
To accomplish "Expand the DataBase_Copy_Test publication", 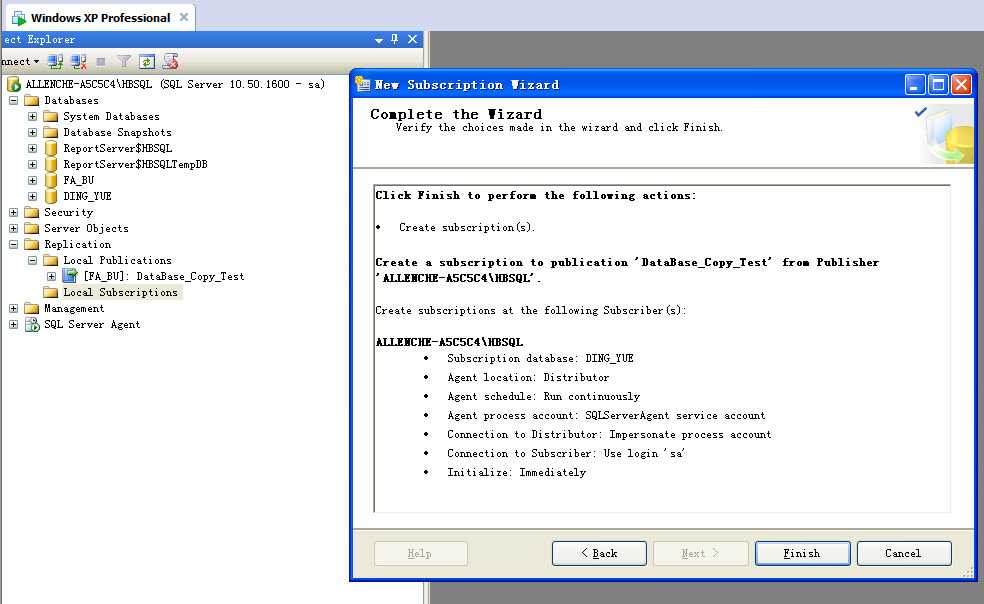I will click(51, 276).
